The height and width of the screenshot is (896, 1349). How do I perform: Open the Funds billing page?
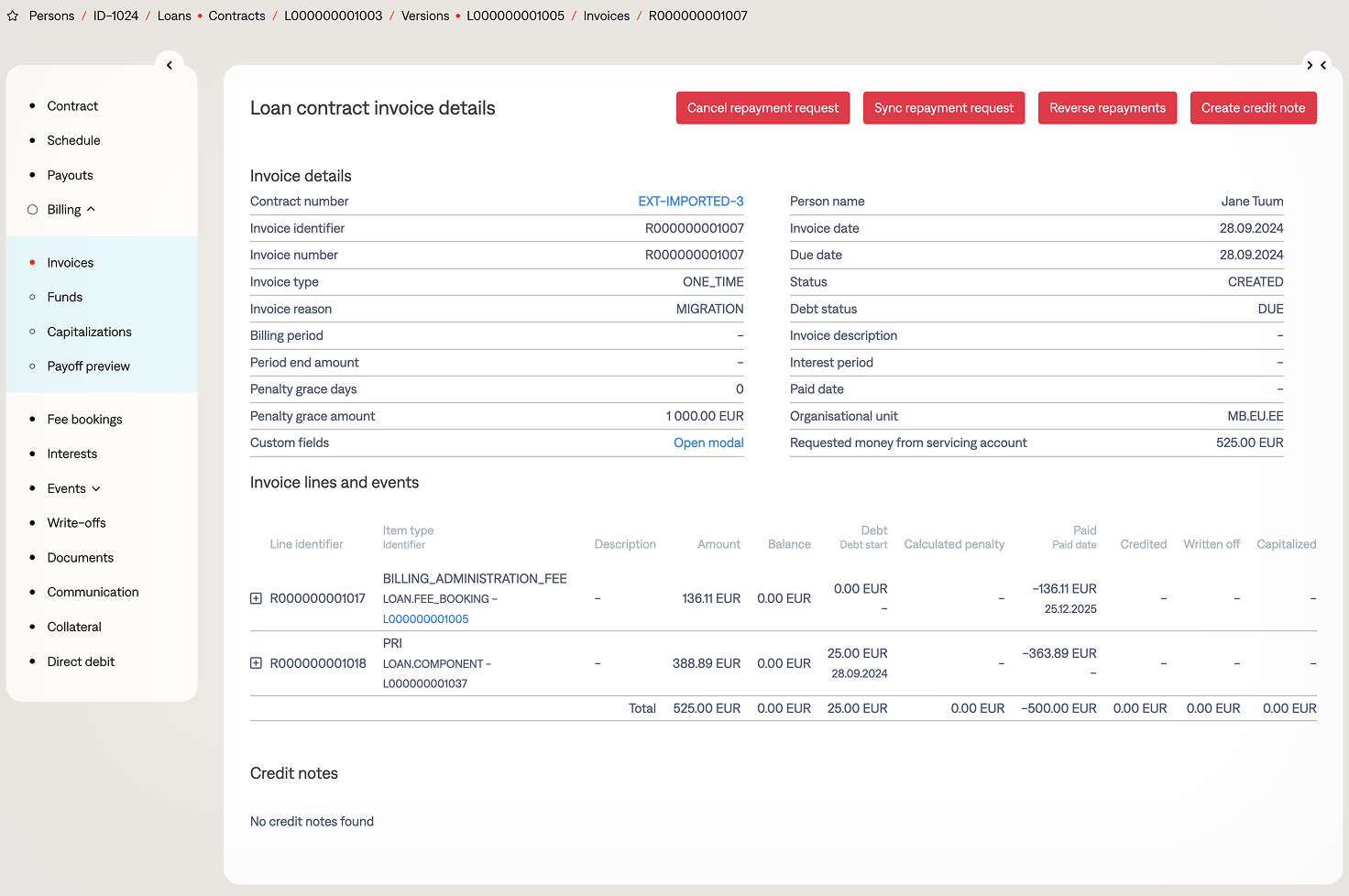point(65,297)
